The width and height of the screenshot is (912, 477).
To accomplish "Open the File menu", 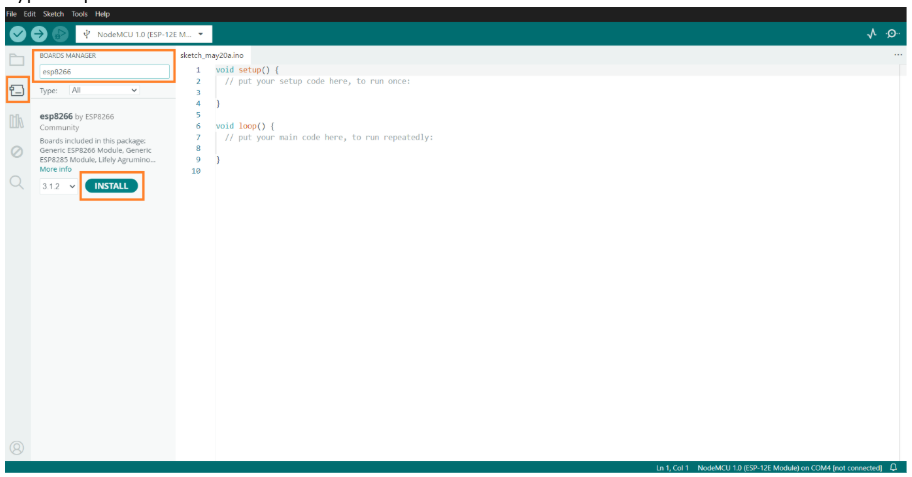I will pyautogui.click(x=11, y=14).
